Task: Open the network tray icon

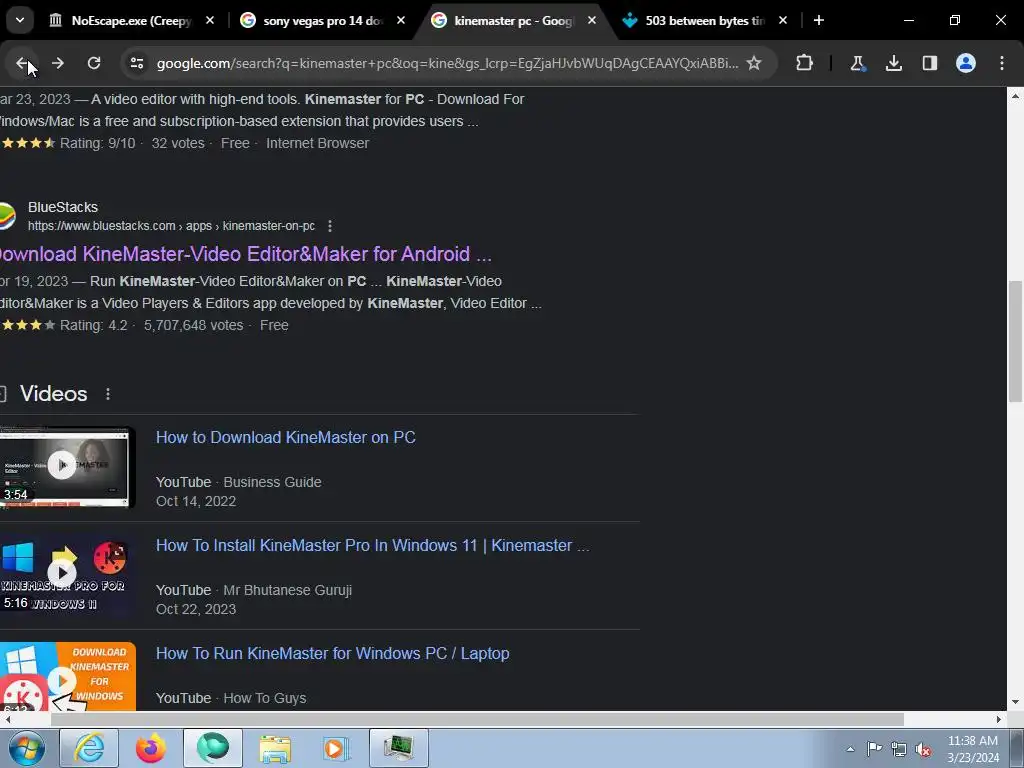Action: pyautogui.click(x=899, y=749)
